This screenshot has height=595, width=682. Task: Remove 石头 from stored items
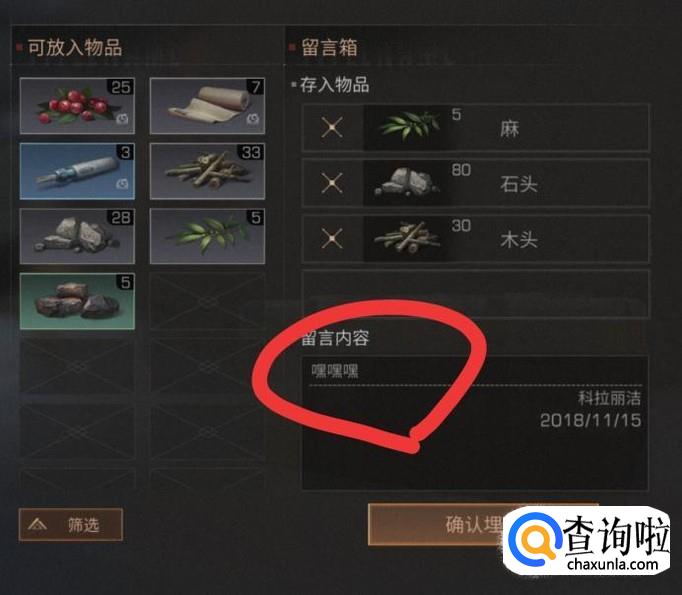(x=332, y=183)
